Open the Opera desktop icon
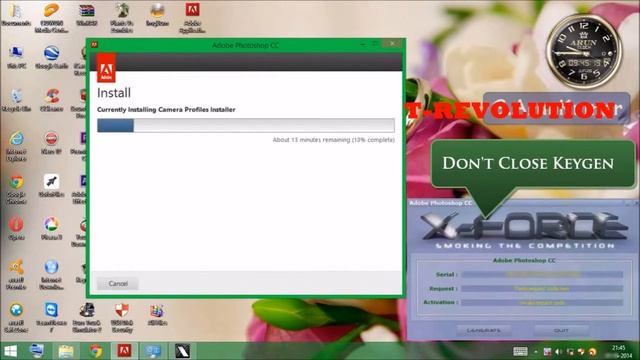 (x=16, y=229)
